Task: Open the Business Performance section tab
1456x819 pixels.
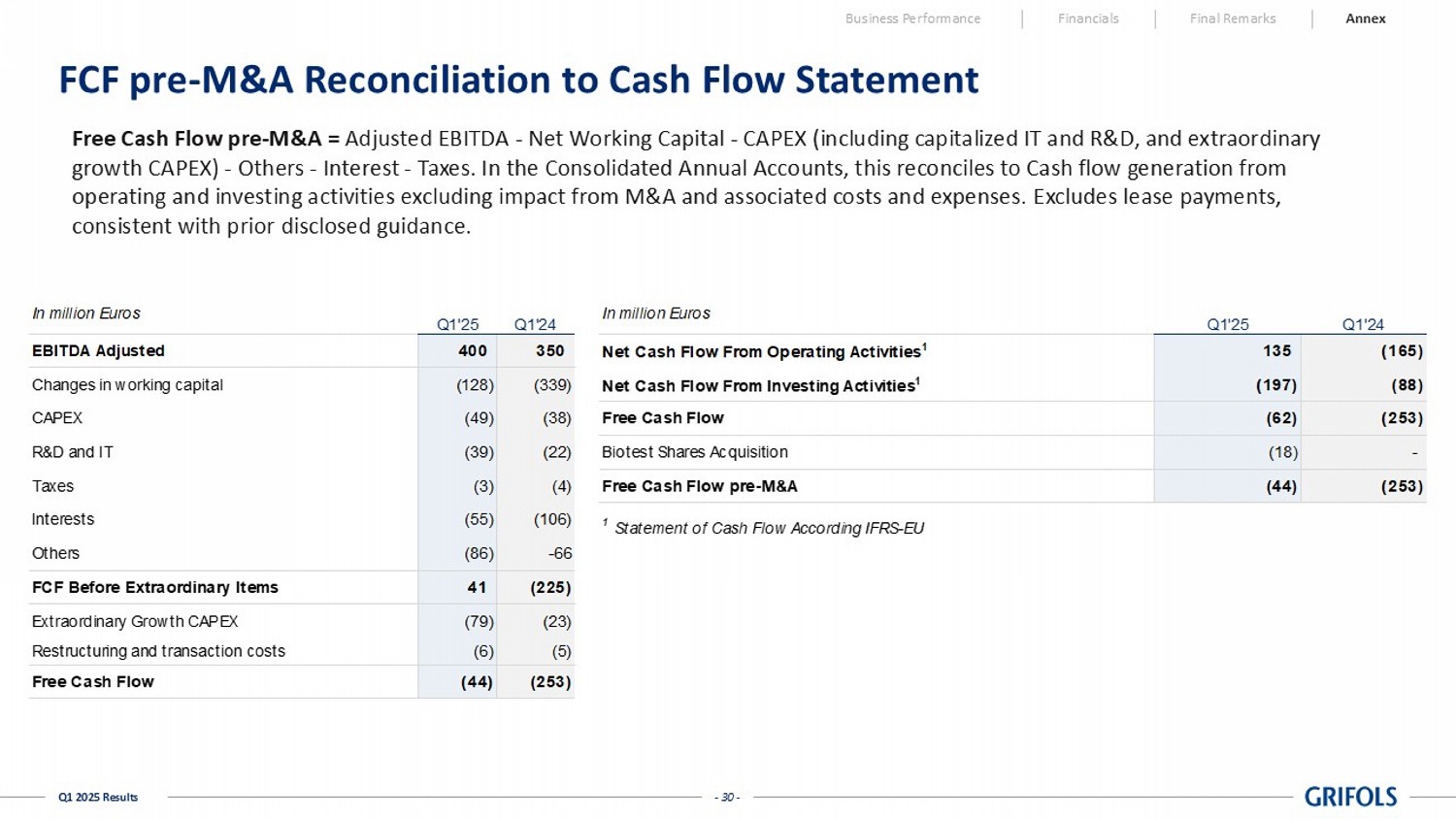Action: (x=912, y=18)
